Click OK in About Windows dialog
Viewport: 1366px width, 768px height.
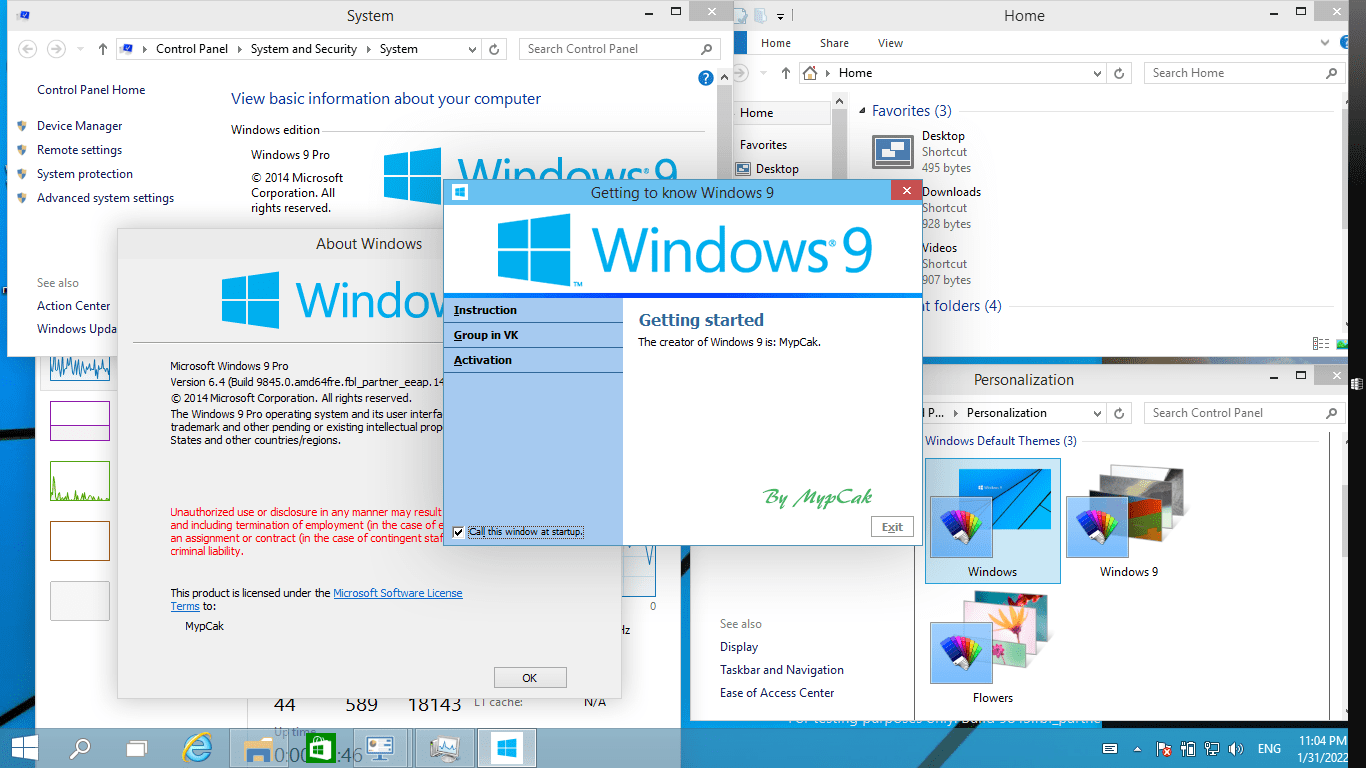[x=530, y=678]
